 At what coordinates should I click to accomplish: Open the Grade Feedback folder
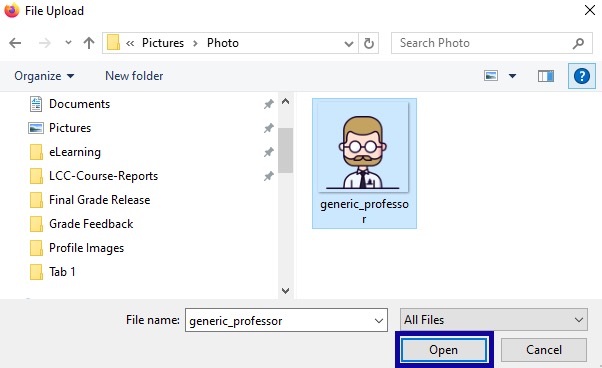(x=91, y=224)
